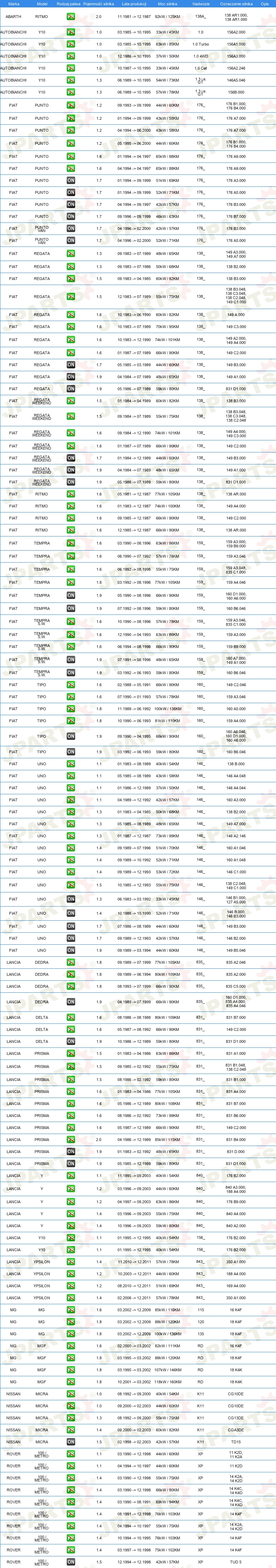
Task: Click the Model column header
Action: [x=42, y=4]
